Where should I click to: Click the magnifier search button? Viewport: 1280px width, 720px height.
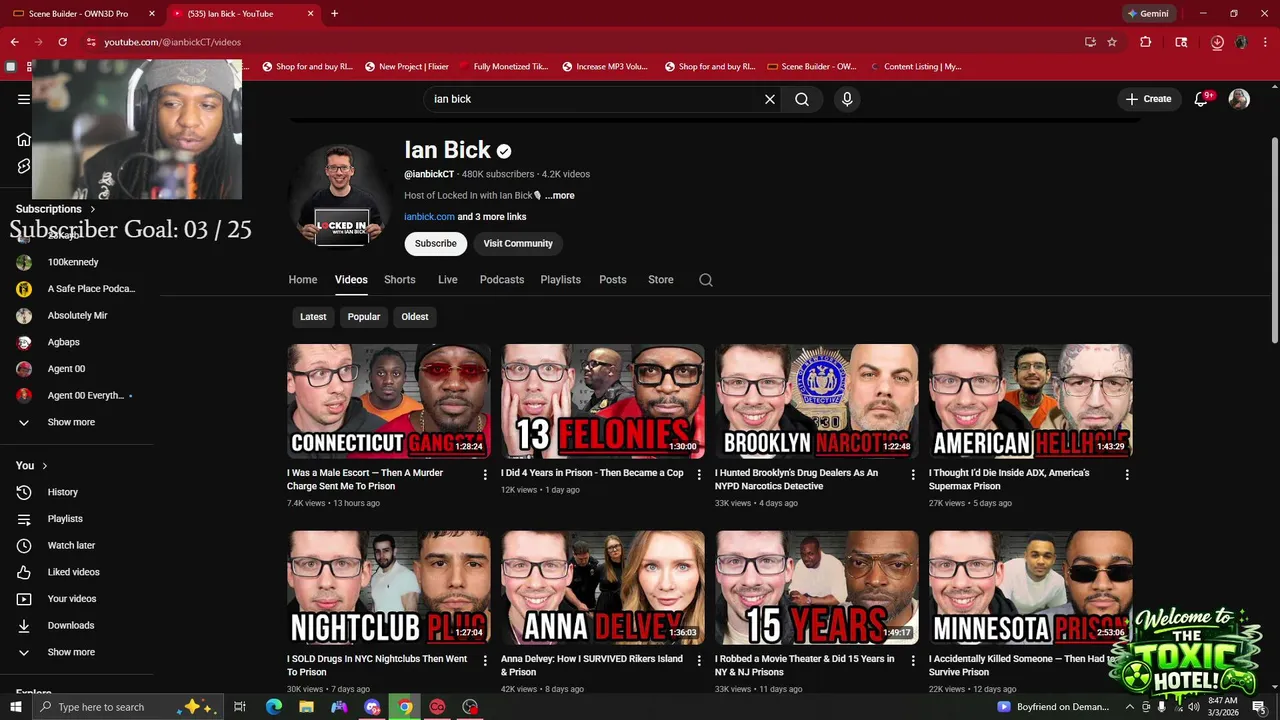coord(802,99)
